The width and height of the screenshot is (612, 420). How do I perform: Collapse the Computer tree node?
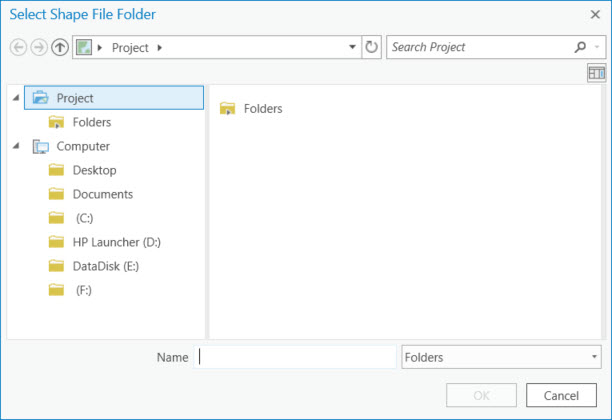[x=16, y=146]
